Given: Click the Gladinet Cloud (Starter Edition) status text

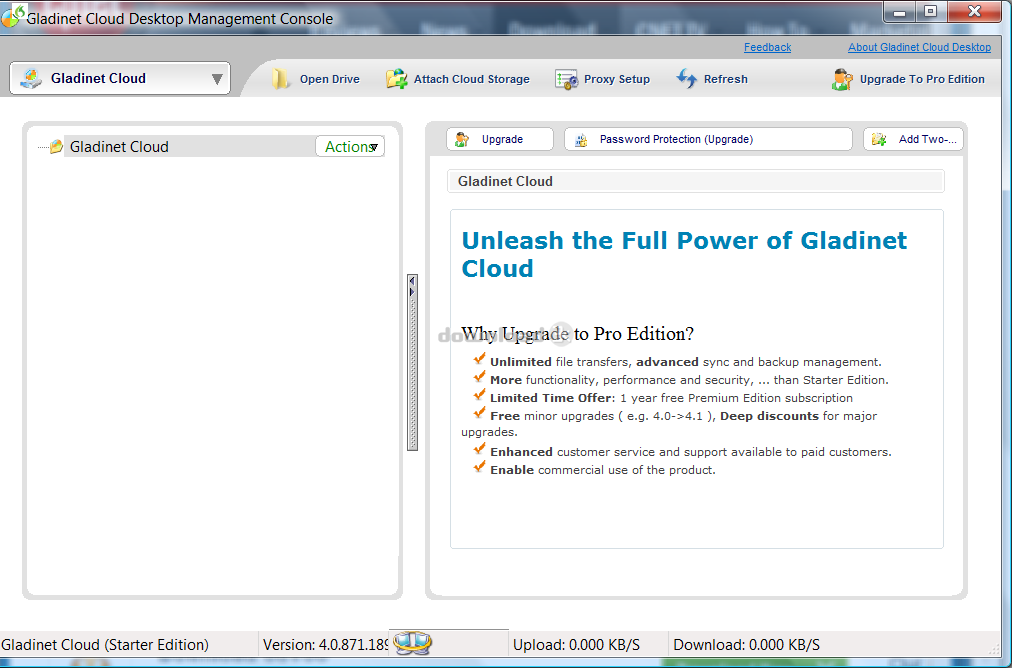Looking at the screenshot, I should tap(105, 645).
